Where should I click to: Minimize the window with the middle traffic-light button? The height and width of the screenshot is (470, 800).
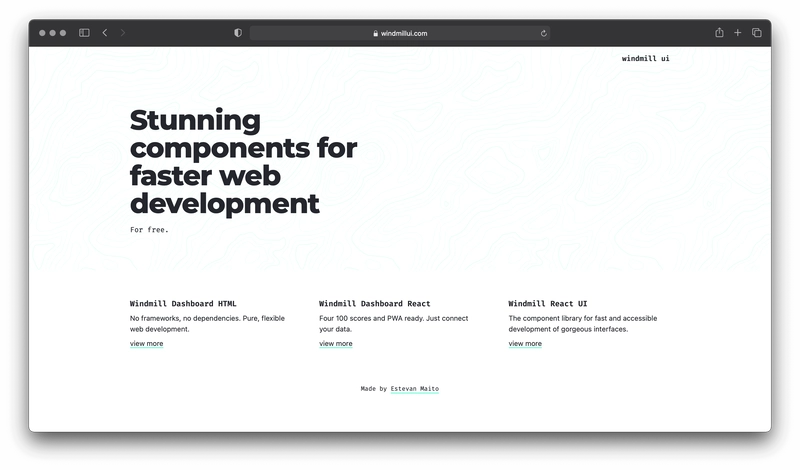(53, 33)
